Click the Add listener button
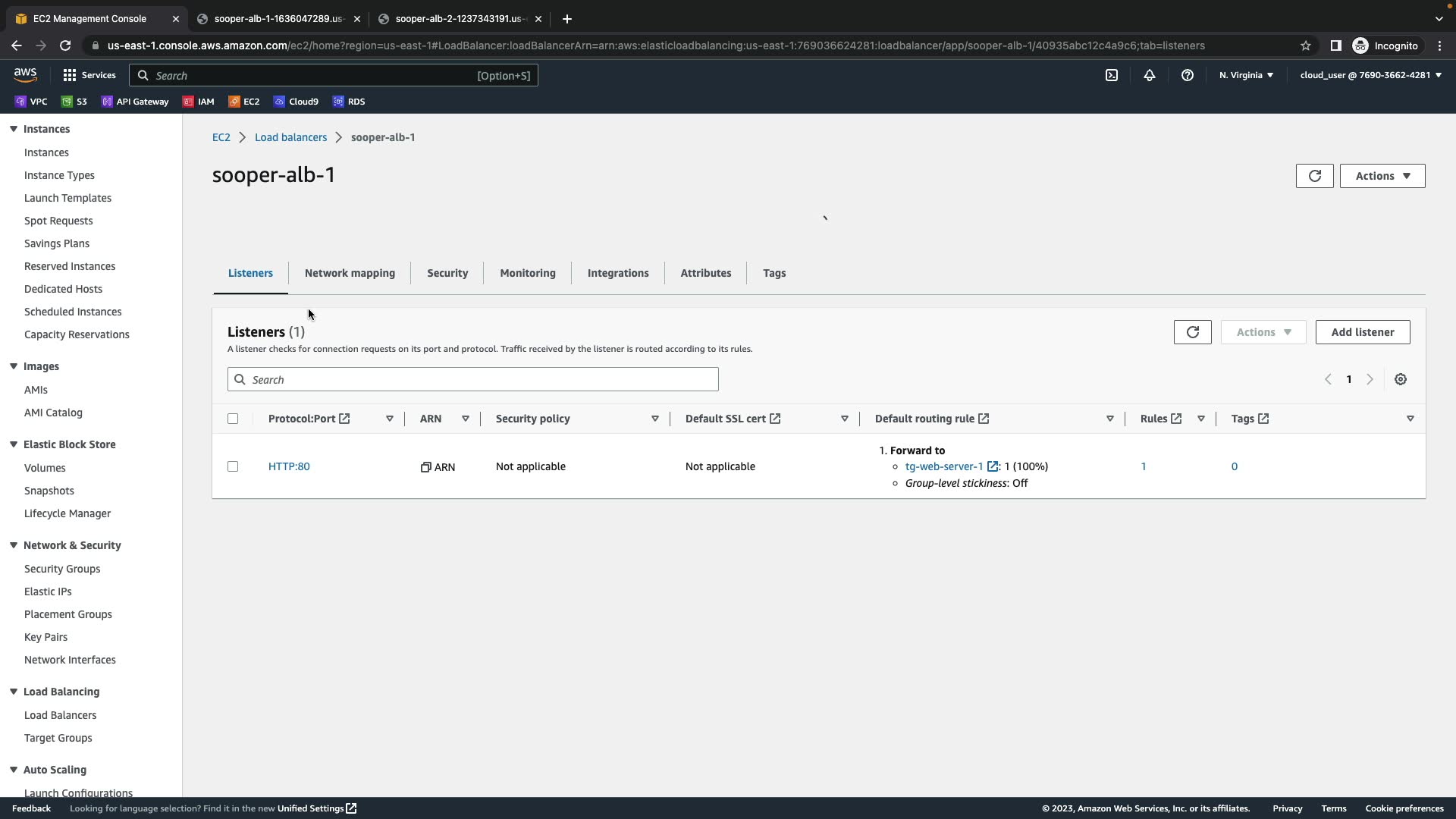Viewport: 1456px width, 819px height. pyautogui.click(x=1362, y=332)
